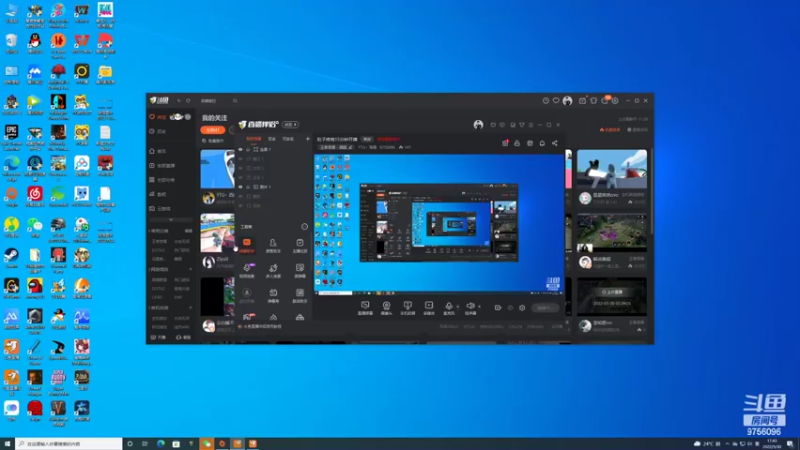Select the third scene tab in companion
800x450 pixels.
pyautogui.click(x=288, y=139)
